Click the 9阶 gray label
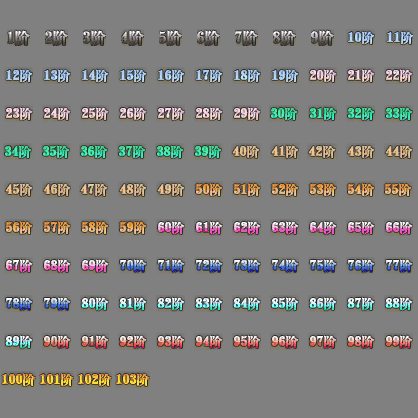Image resolution: width=418 pixels, height=418 pixels. pyautogui.click(x=322, y=38)
